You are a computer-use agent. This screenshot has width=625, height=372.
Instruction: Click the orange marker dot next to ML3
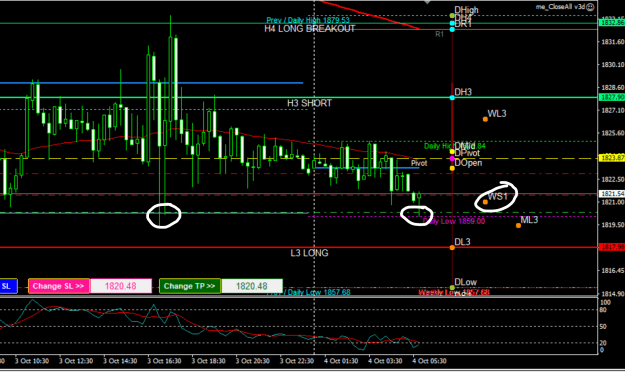(x=518, y=226)
